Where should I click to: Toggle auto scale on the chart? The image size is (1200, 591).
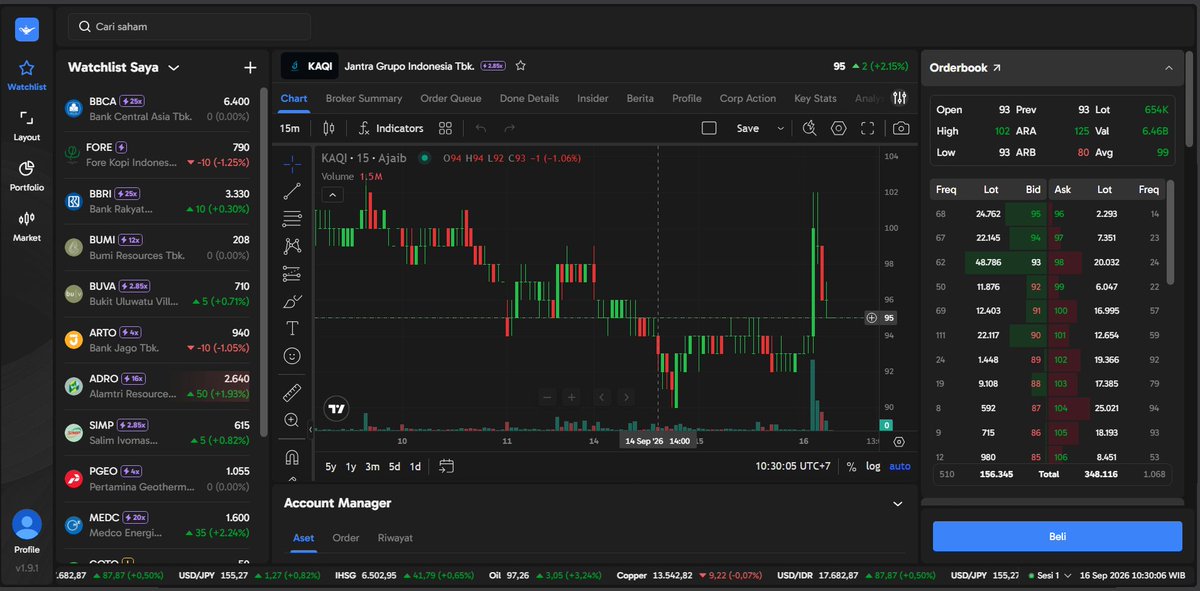pyautogui.click(x=900, y=467)
